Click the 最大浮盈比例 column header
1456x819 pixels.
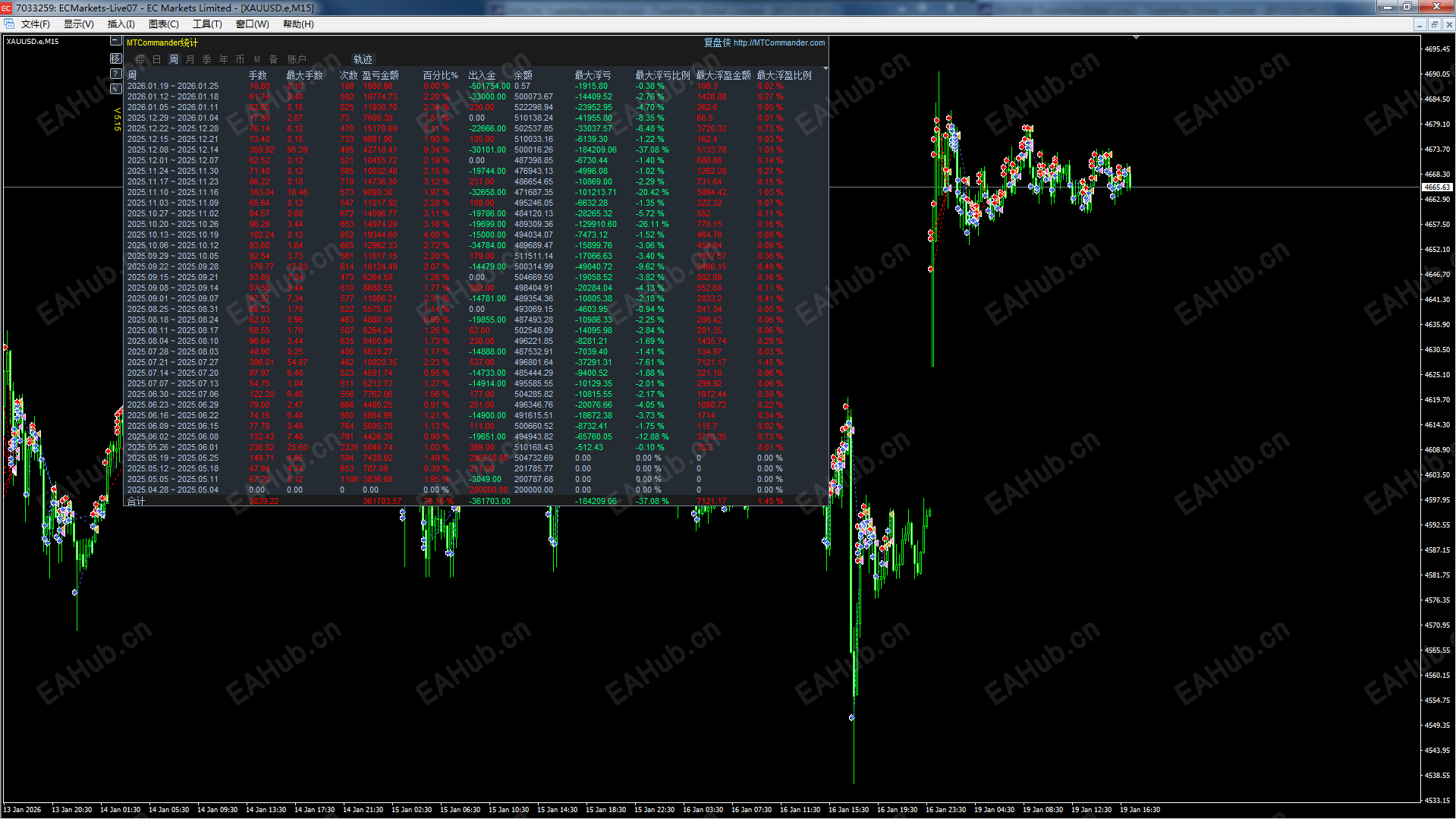[x=785, y=75]
